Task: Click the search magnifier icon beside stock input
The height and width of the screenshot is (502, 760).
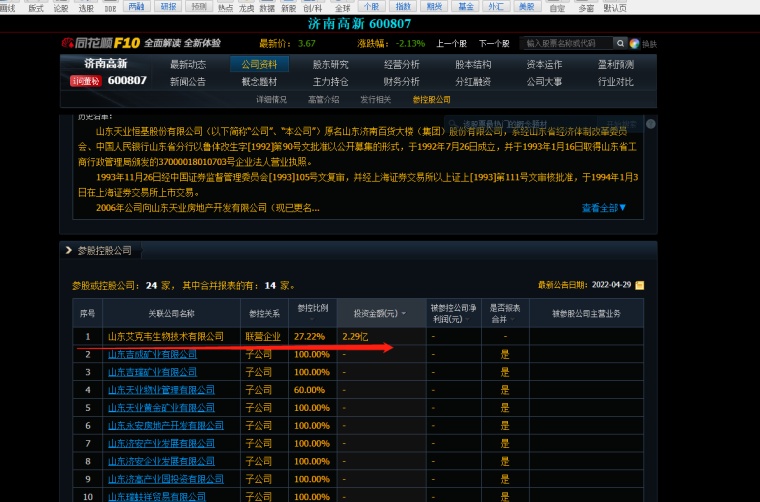Action: 620,43
